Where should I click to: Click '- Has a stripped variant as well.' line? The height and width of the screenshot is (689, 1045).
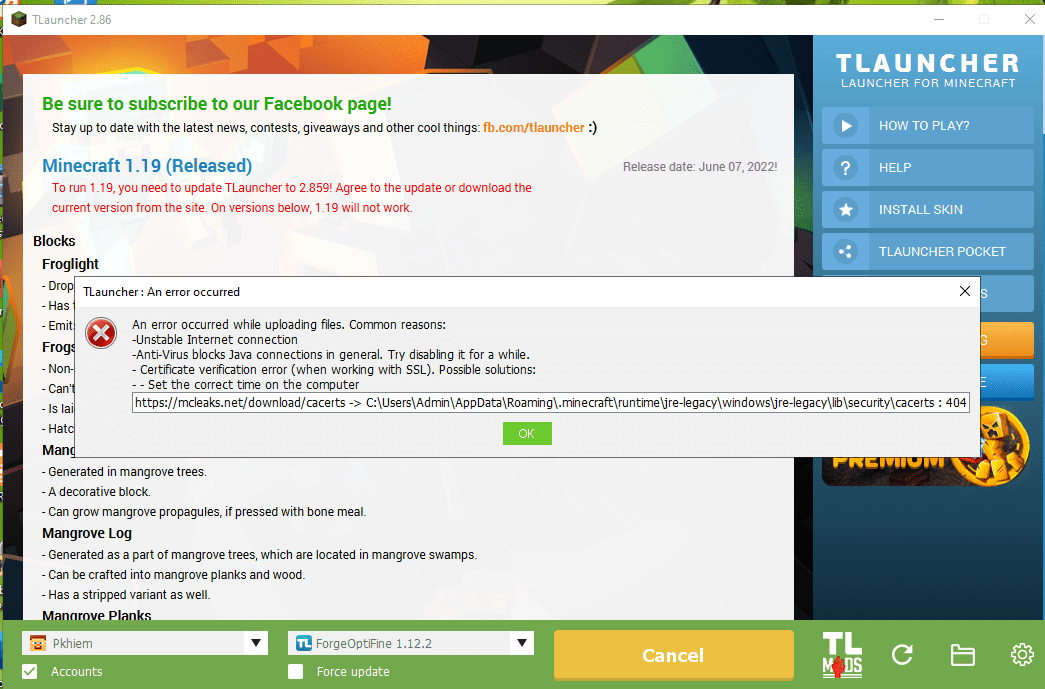[x=126, y=594]
